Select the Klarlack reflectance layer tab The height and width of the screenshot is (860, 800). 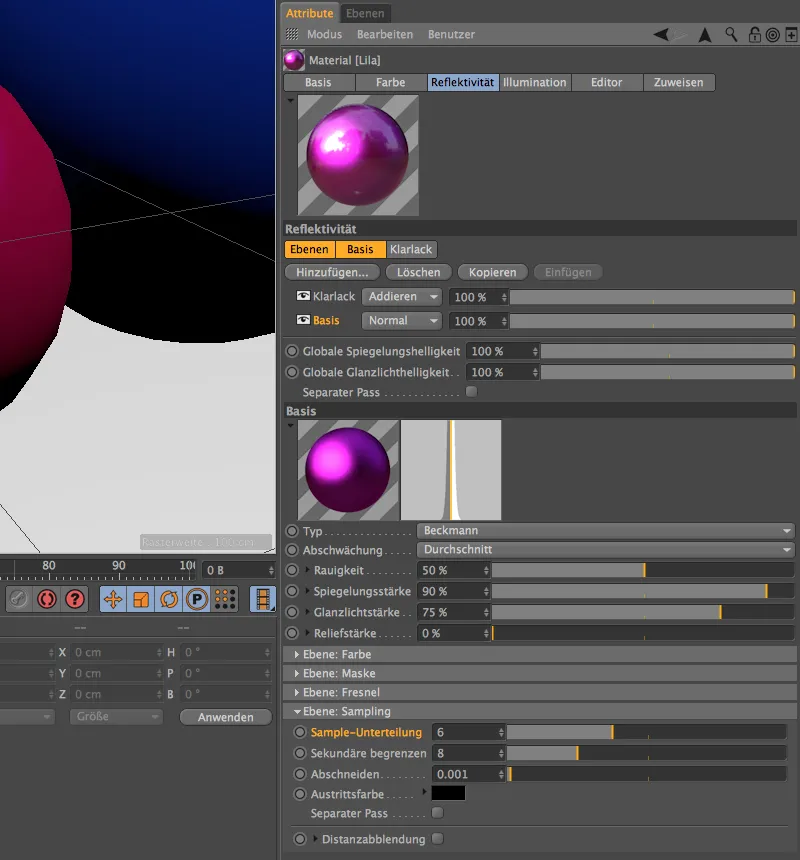point(411,250)
